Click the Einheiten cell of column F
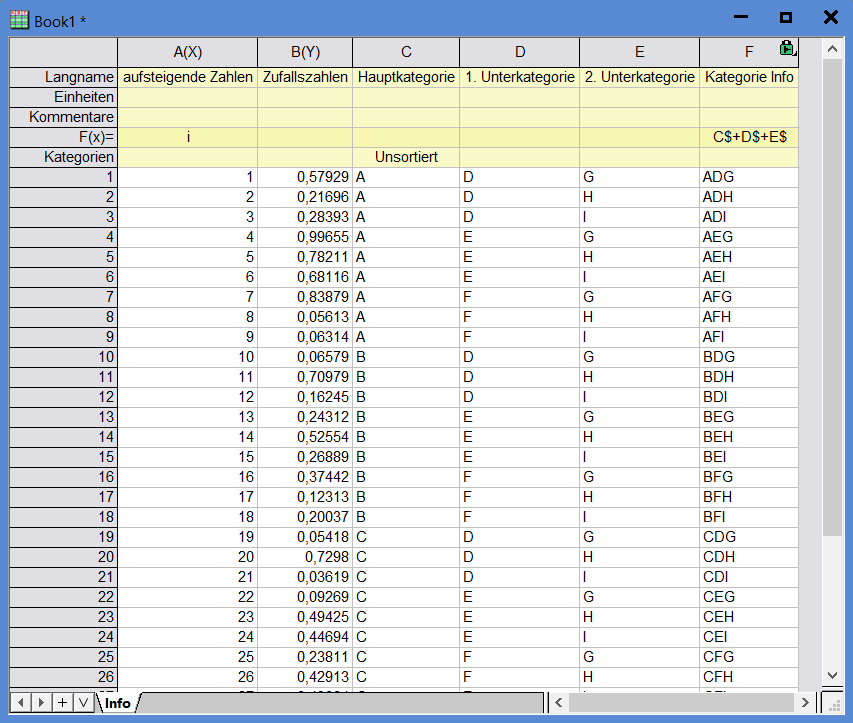This screenshot has height=723, width=853. pyautogui.click(x=749, y=97)
